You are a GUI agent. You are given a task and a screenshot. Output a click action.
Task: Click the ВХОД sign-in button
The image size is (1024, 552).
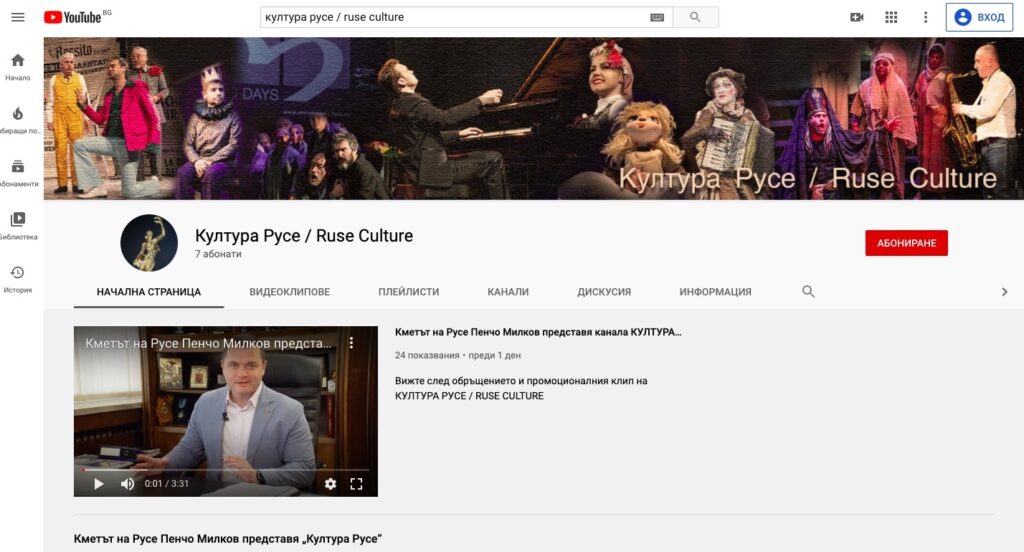(979, 17)
